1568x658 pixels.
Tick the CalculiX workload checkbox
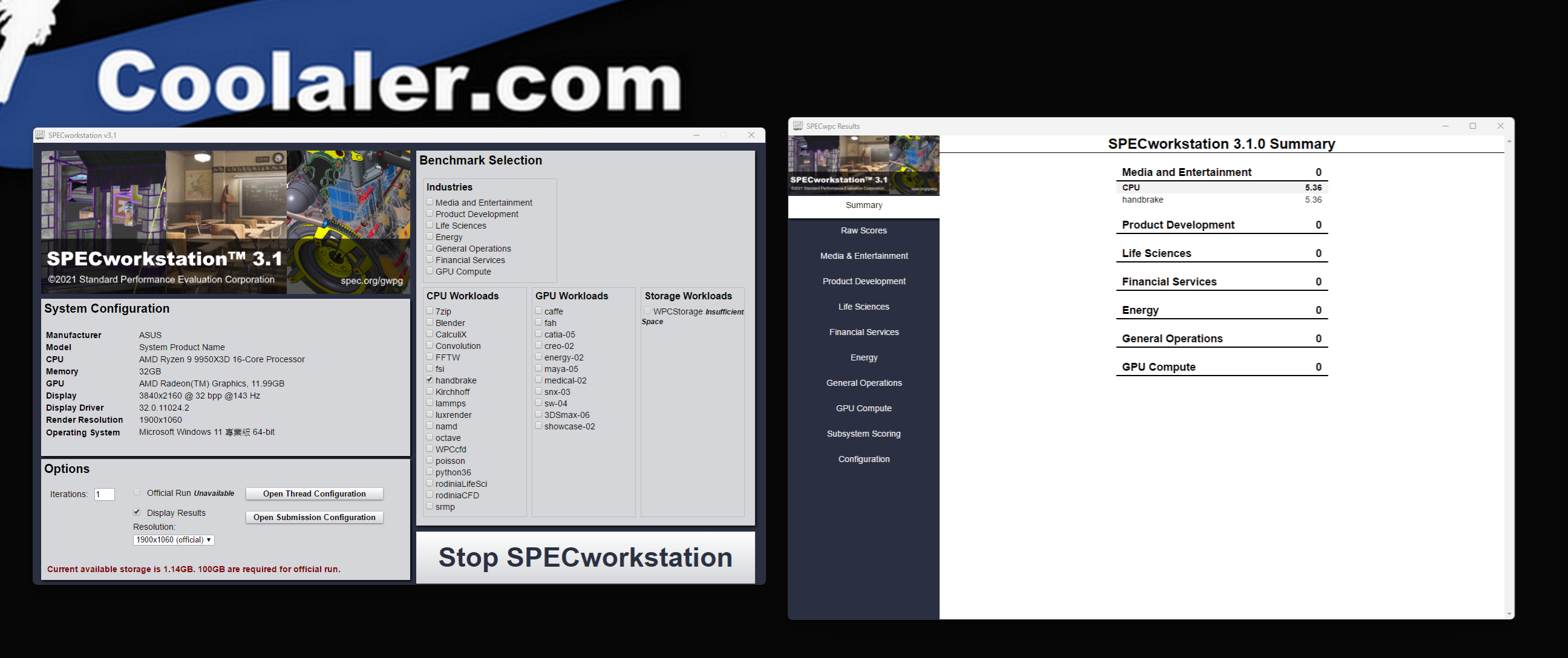[x=430, y=334]
